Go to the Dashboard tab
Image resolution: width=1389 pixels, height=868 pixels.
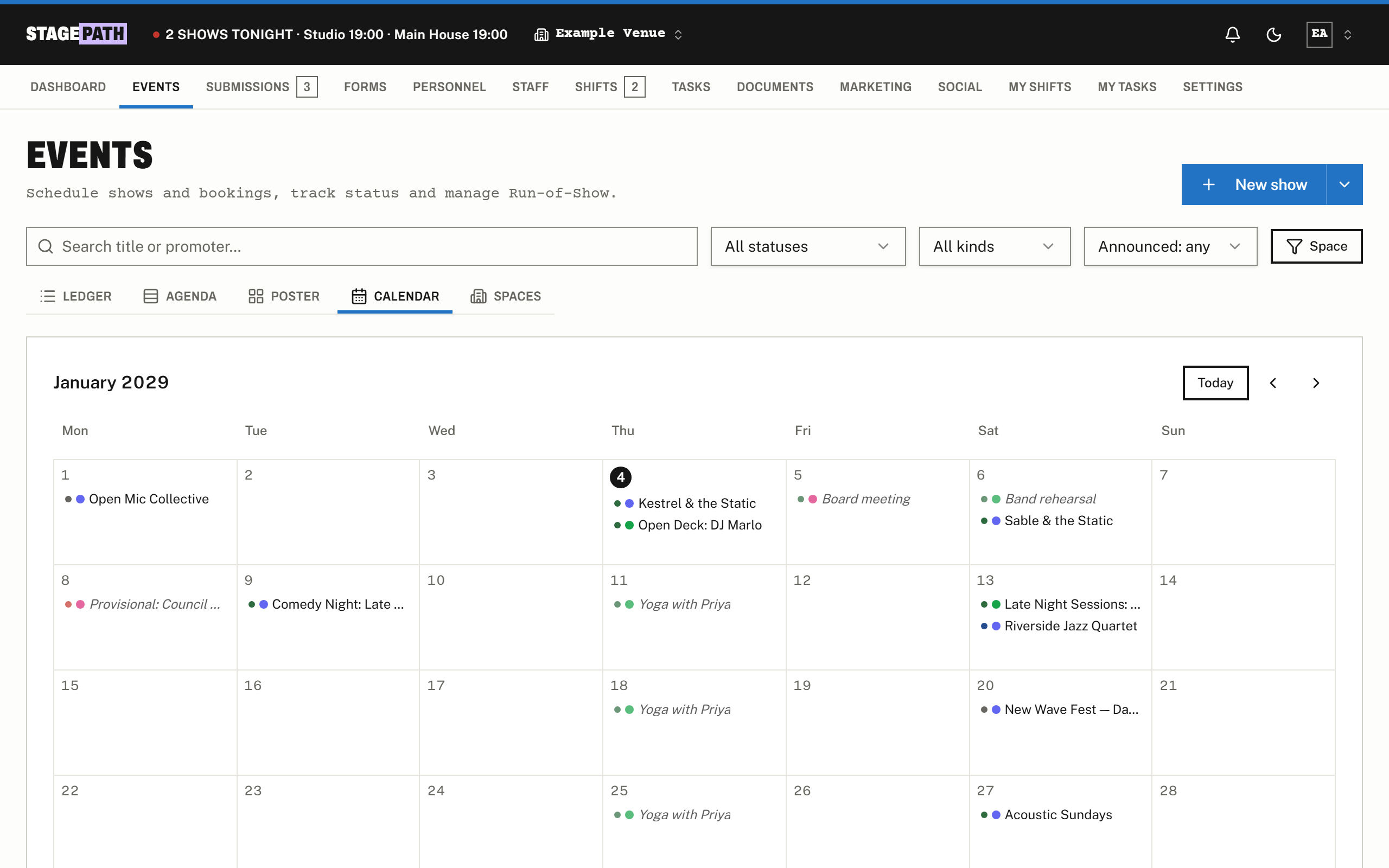tap(68, 87)
